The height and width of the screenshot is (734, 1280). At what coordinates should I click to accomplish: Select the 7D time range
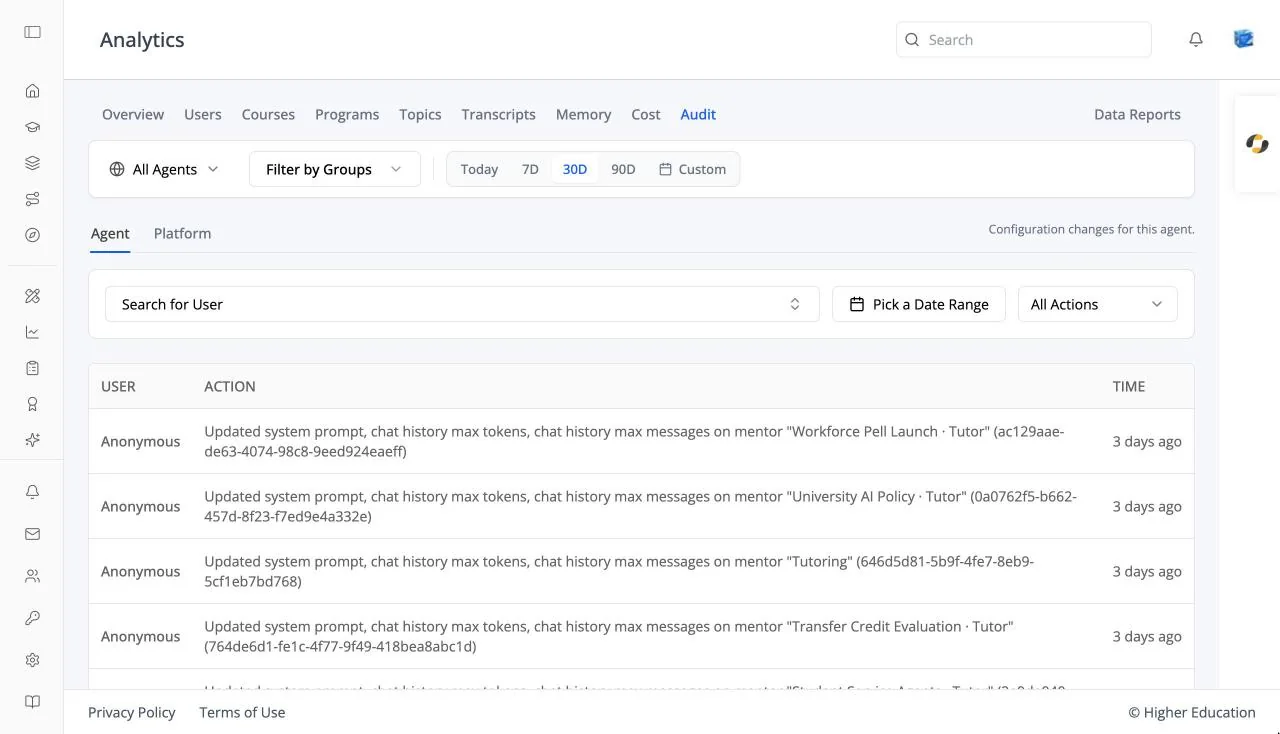[x=530, y=169]
